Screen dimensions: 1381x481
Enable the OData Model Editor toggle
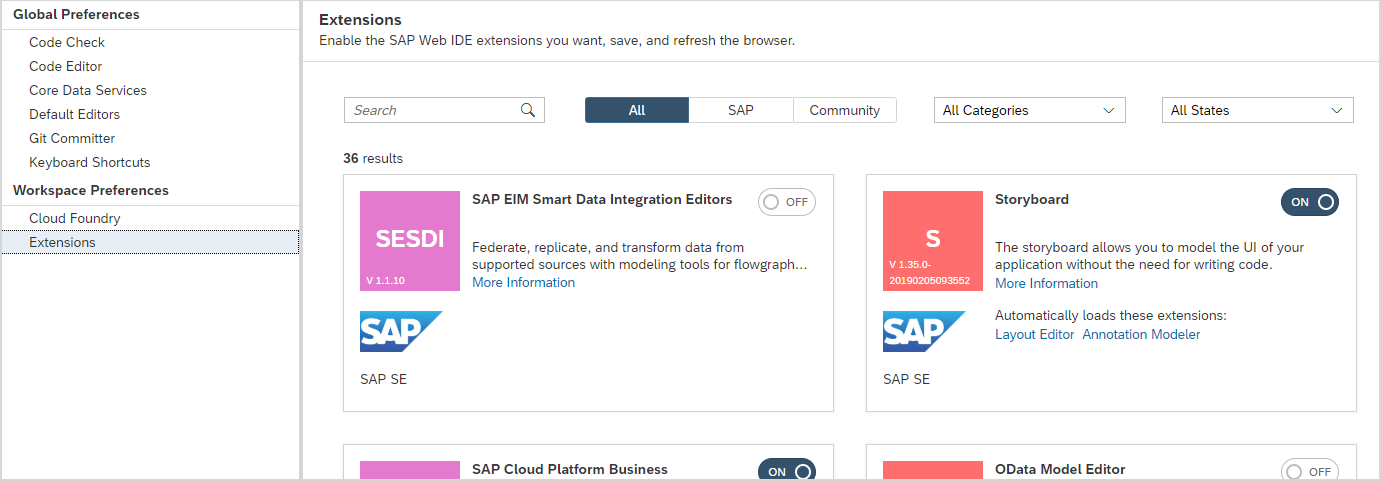pyautogui.click(x=1310, y=471)
